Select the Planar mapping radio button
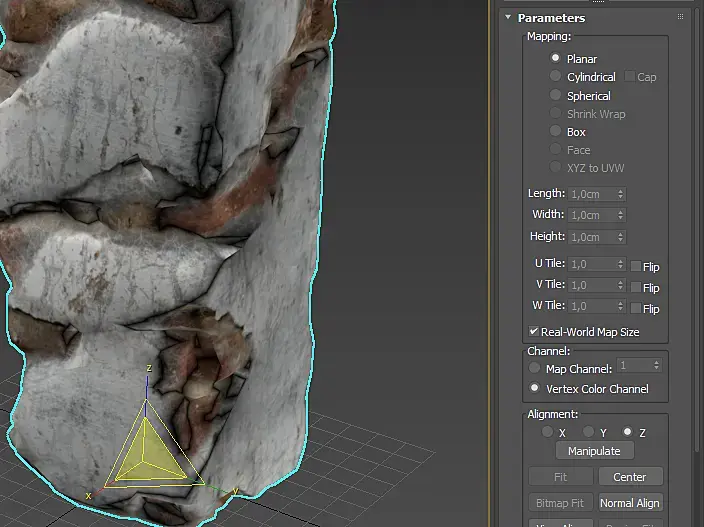This screenshot has height=527, width=704. point(556,59)
